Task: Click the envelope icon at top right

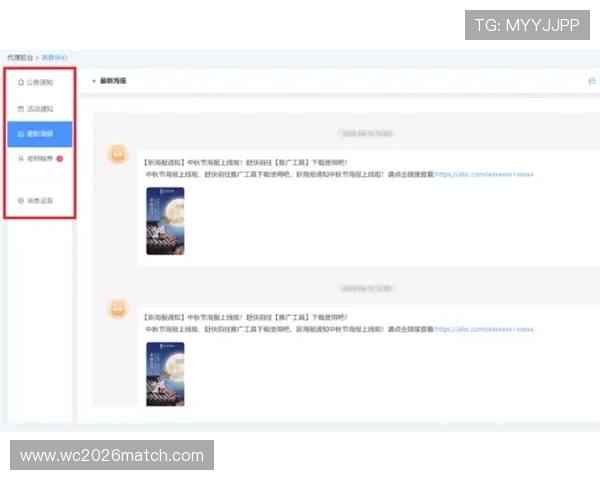Action: point(591,81)
